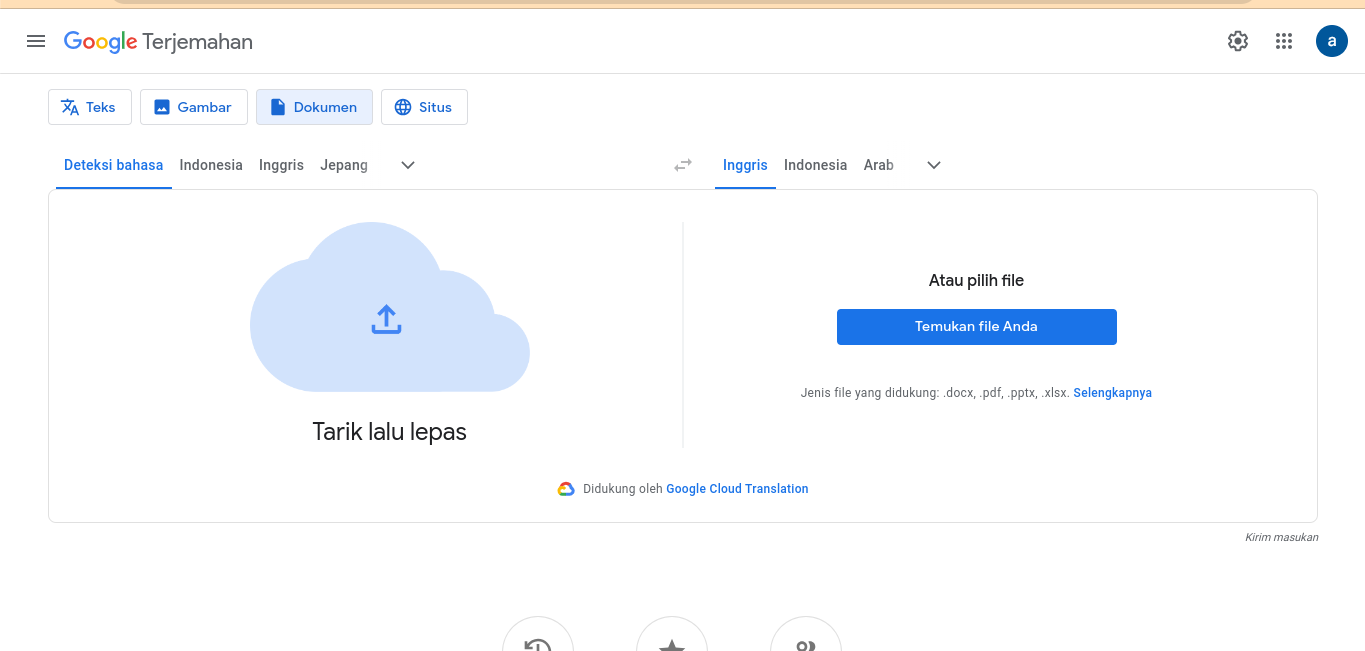Expand the source language list
1365x651 pixels.
408,165
